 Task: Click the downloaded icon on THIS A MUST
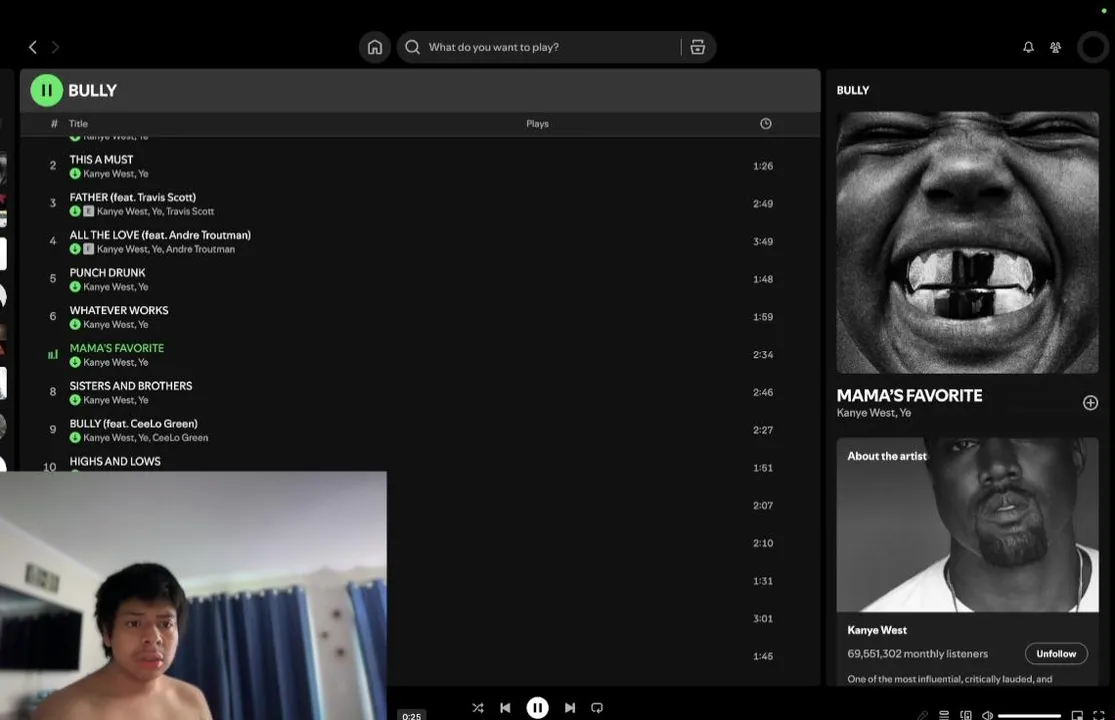tap(75, 173)
